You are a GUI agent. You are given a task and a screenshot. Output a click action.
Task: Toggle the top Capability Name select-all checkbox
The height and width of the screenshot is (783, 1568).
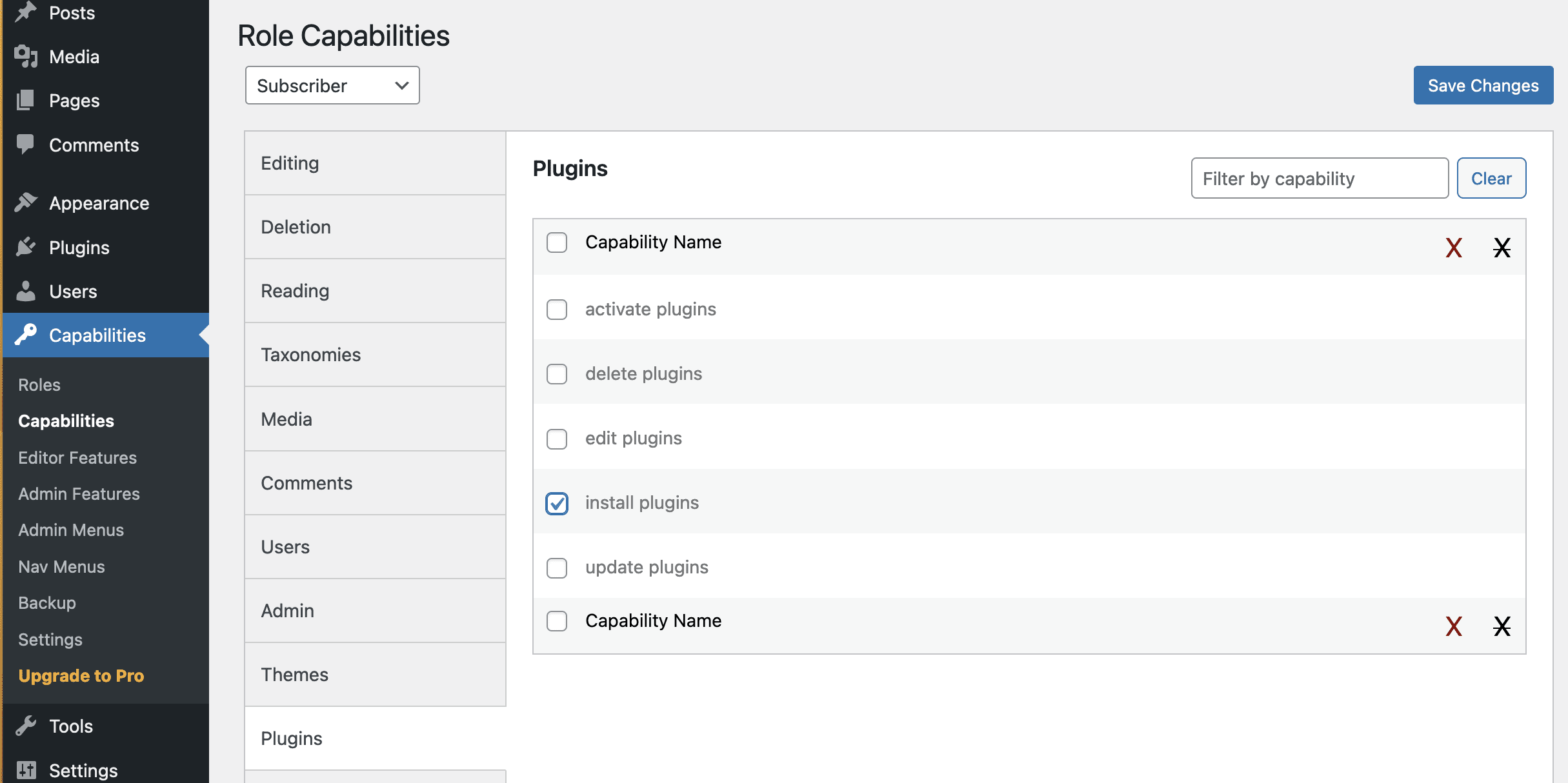[557, 243]
